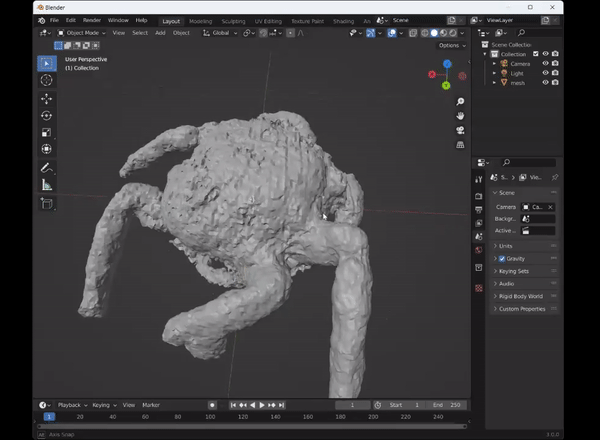Select the Measure tool

46,185
